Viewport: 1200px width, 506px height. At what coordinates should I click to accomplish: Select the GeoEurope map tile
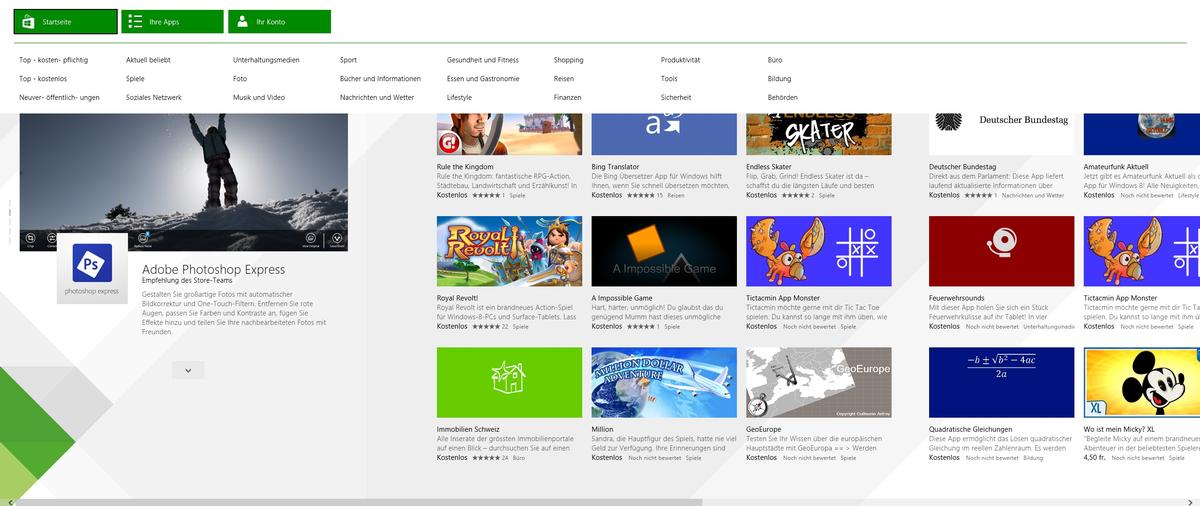pyautogui.click(x=818, y=382)
